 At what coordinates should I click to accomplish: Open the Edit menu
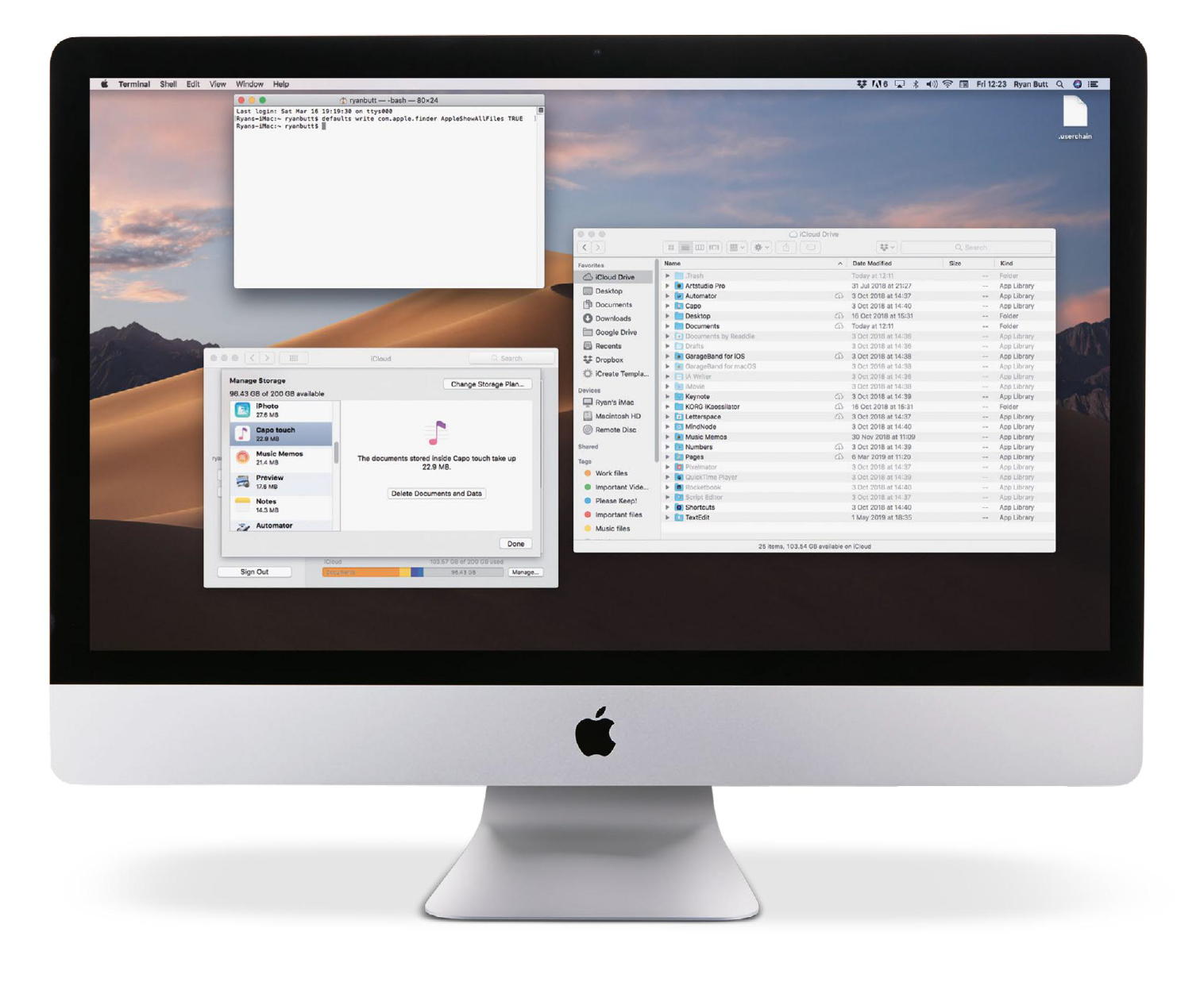[x=193, y=84]
